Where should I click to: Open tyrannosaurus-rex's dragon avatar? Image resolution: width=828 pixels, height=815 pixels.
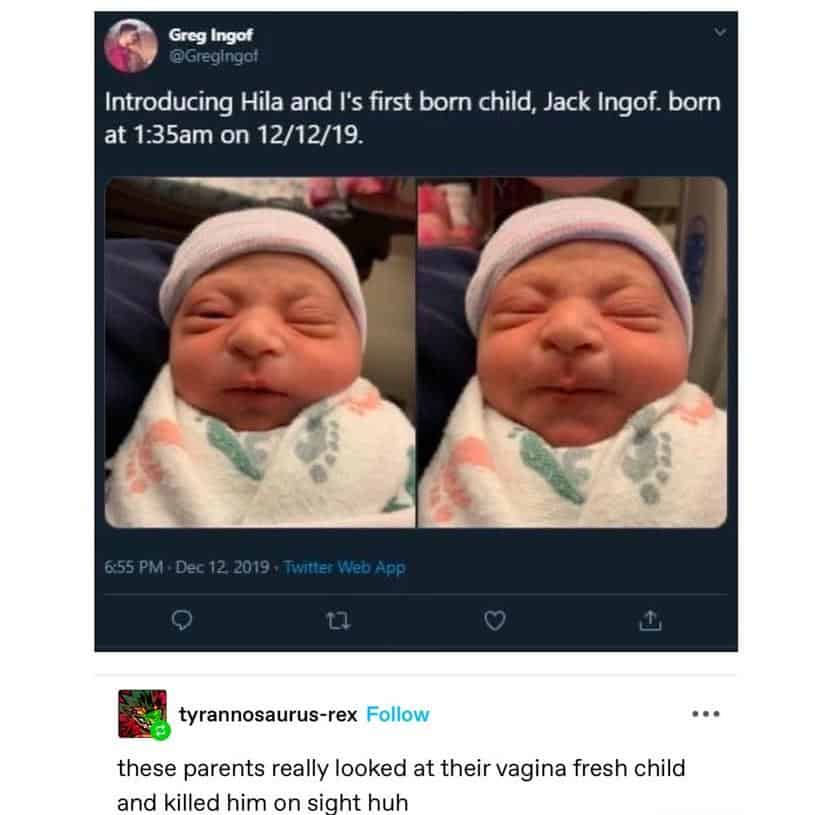click(x=139, y=711)
